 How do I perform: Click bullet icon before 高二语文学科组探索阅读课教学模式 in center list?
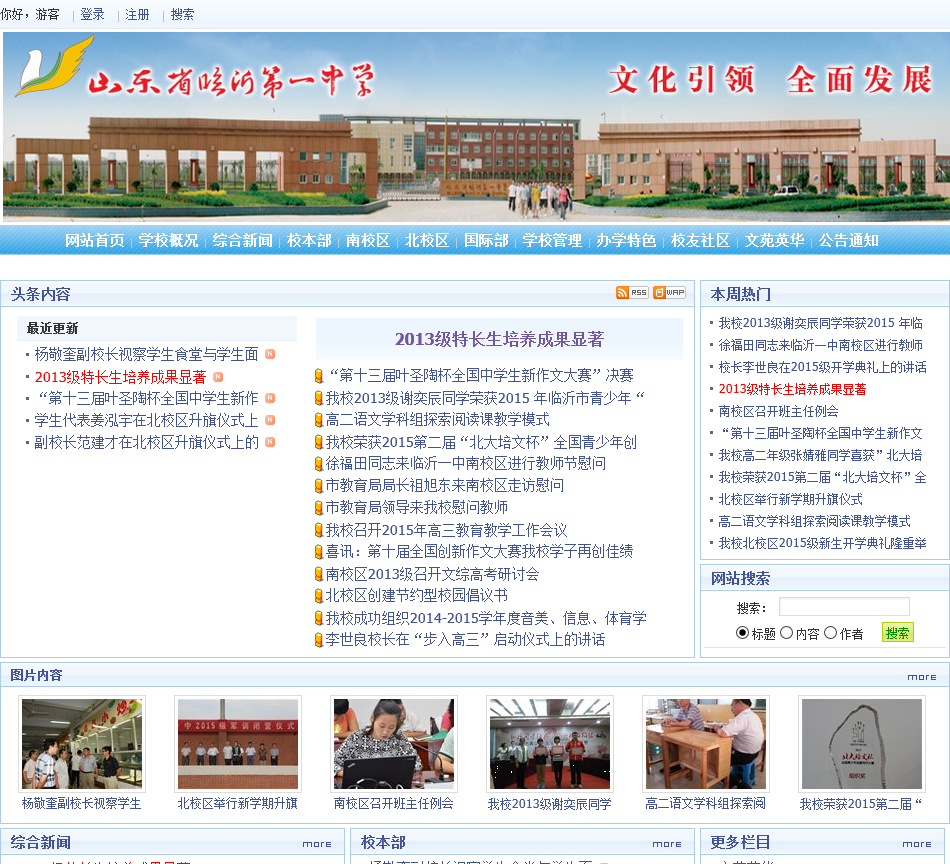coord(319,420)
